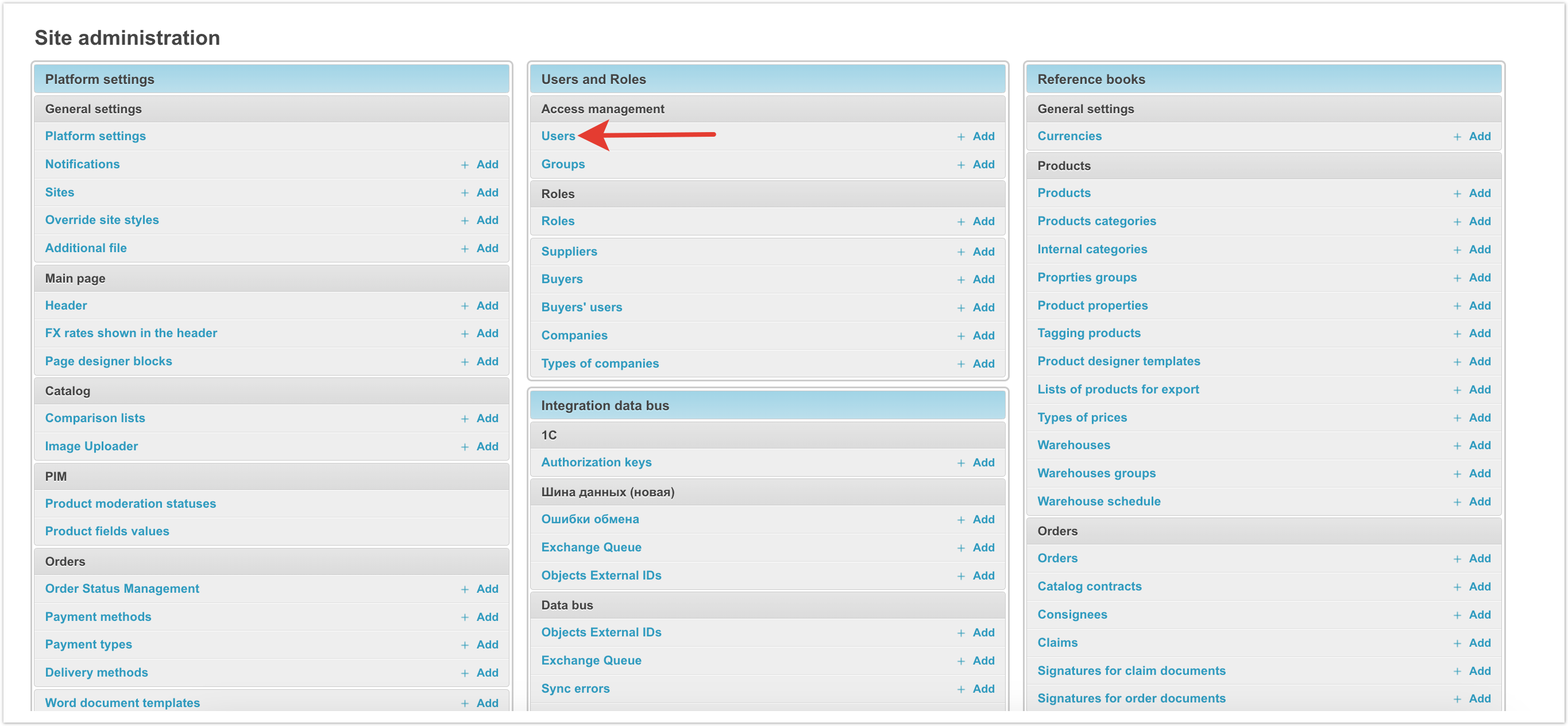The height and width of the screenshot is (726, 1568).
Task: Click the plus icon beside Roles Add
Action: (960, 222)
